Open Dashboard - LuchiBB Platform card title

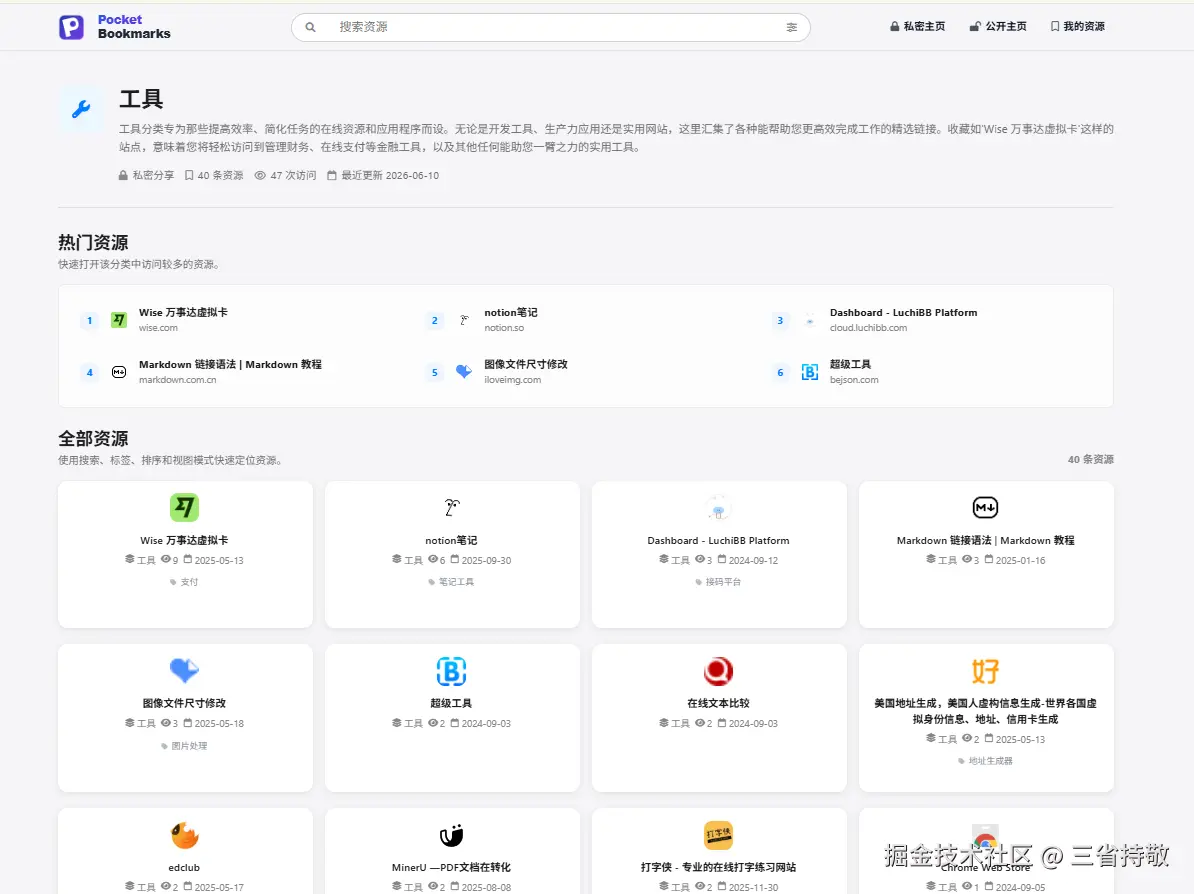[x=718, y=540]
